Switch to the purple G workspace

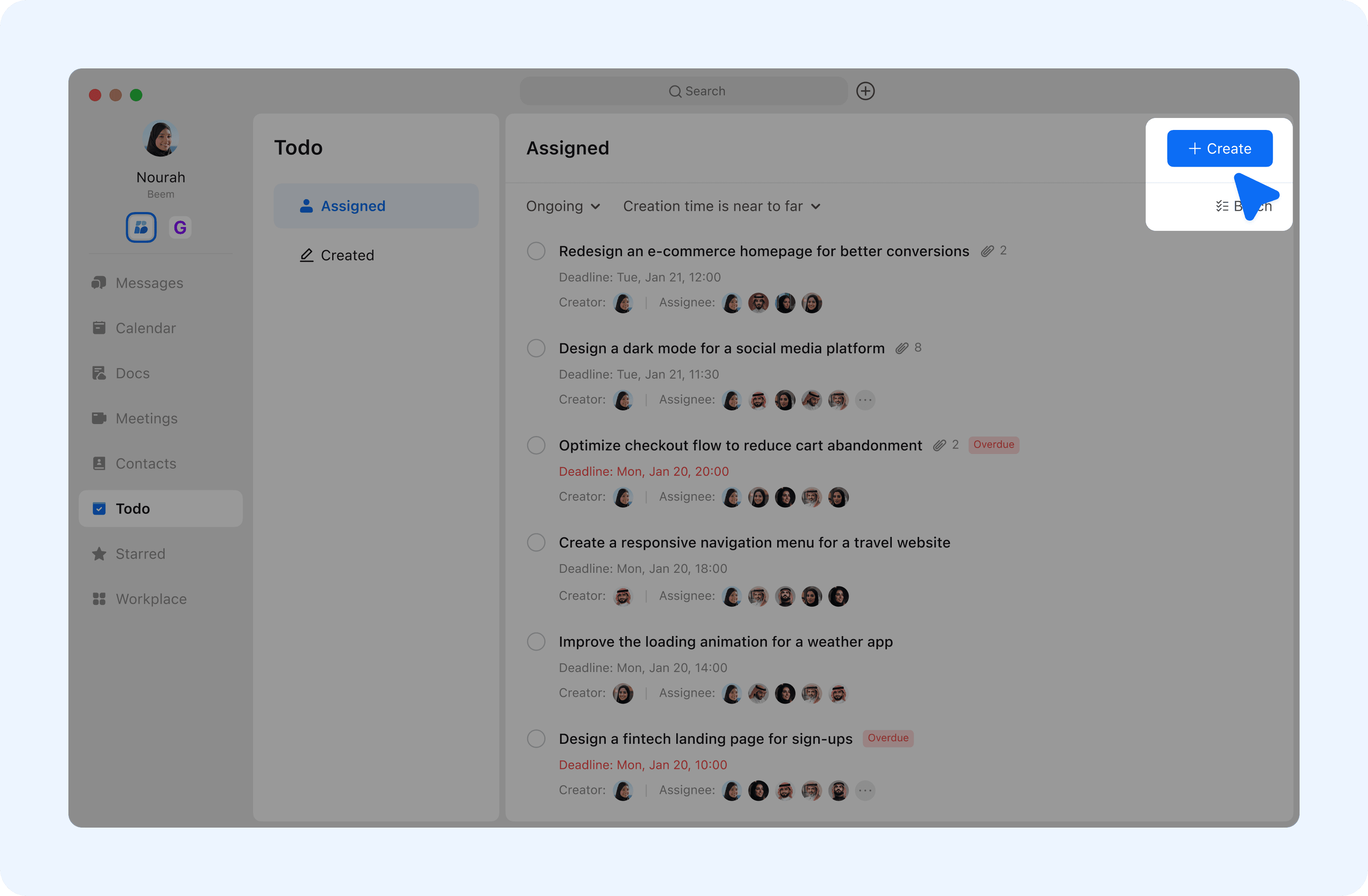[180, 227]
